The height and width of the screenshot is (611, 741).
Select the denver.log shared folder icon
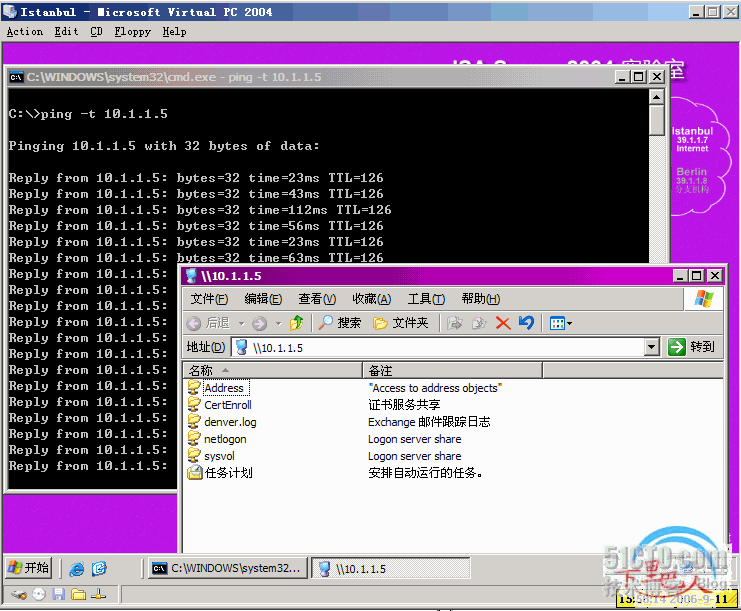pyautogui.click(x=194, y=422)
